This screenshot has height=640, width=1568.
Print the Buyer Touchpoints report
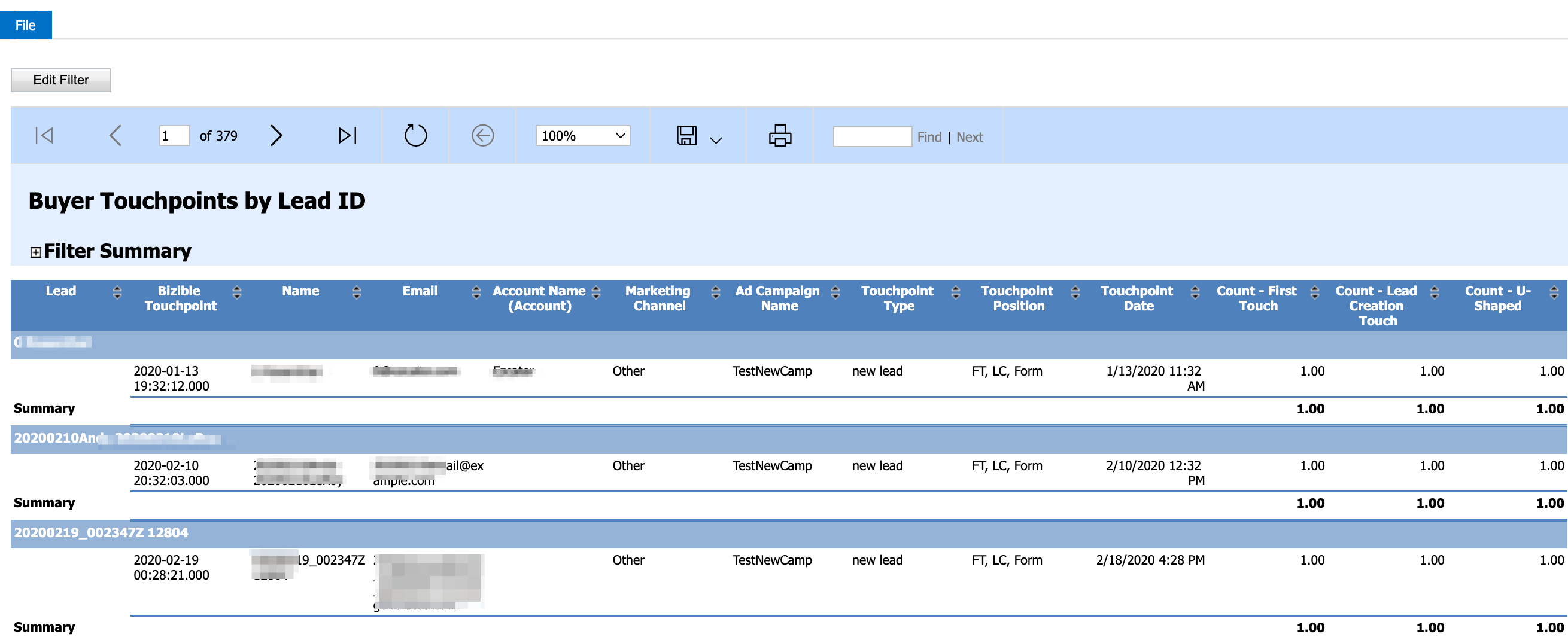(780, 135)
